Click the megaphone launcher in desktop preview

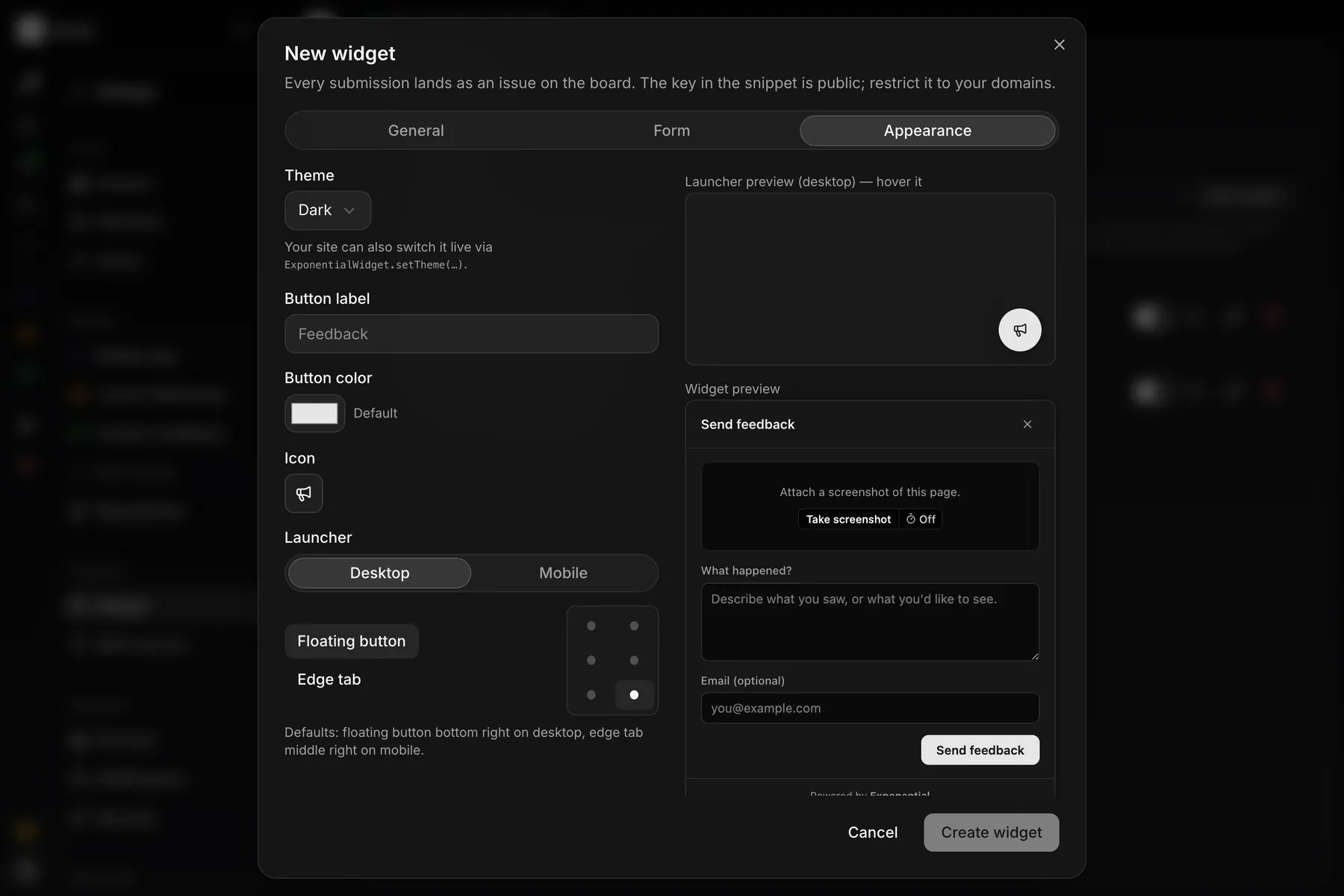coord(1020,330)
